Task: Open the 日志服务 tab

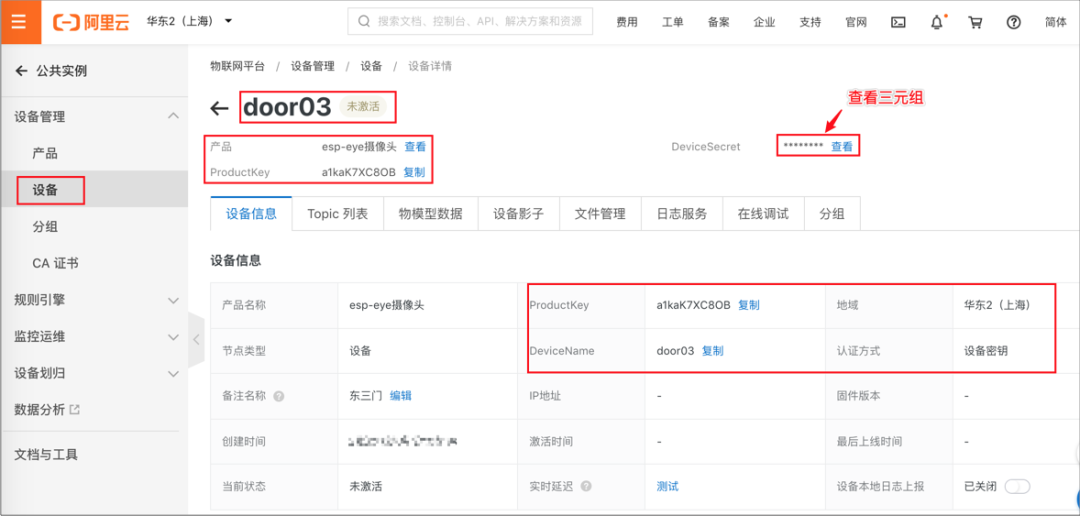Action: [x=682, y=214]
